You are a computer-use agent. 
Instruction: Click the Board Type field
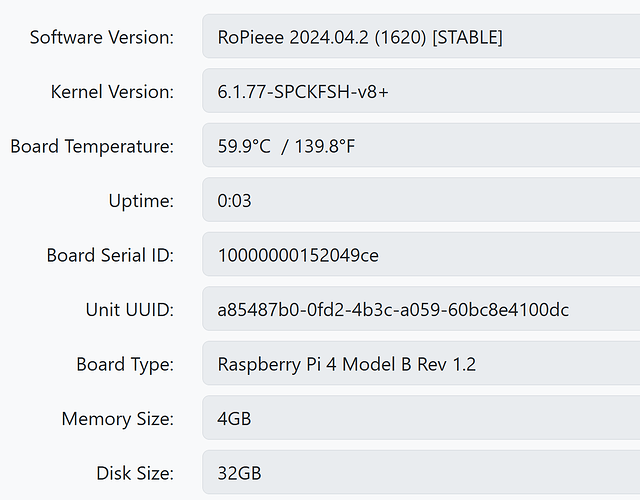click(x=421, y=363)
